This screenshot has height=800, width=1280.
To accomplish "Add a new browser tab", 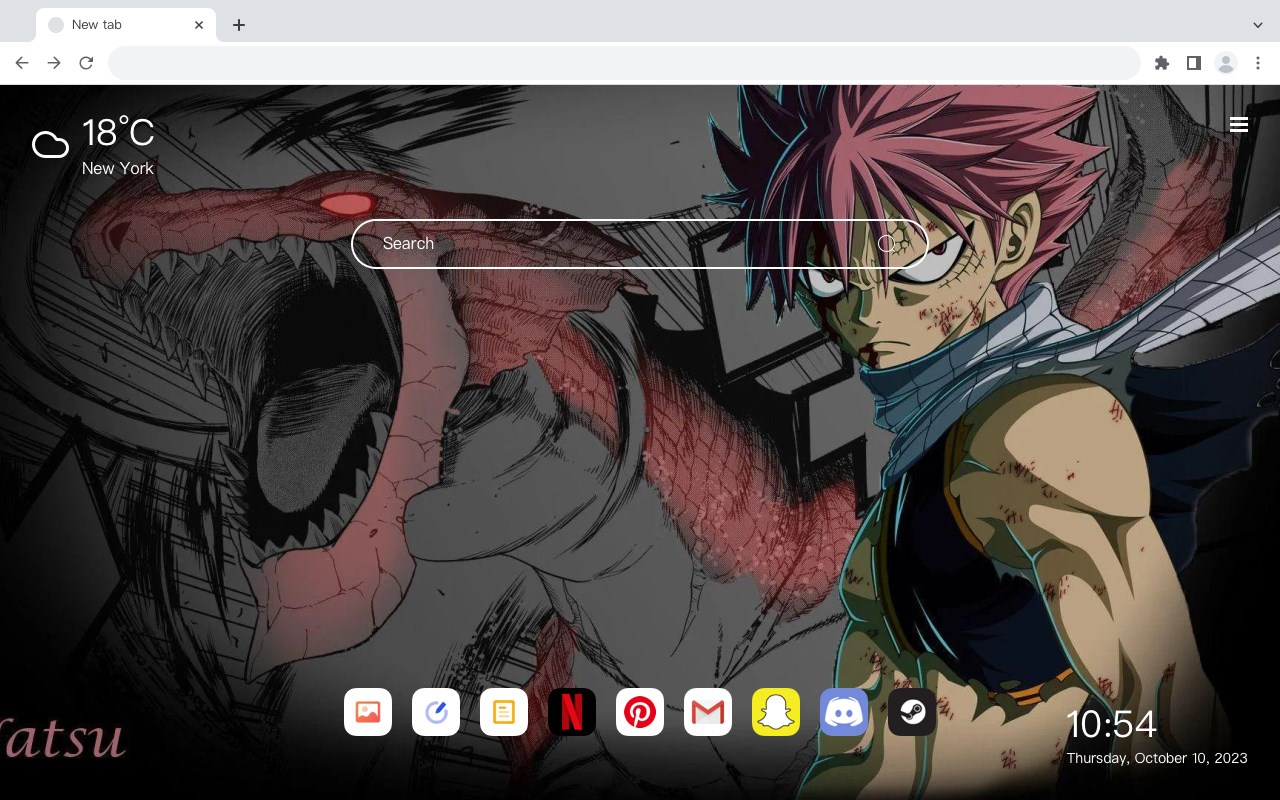I will click(x=238, y=25).
